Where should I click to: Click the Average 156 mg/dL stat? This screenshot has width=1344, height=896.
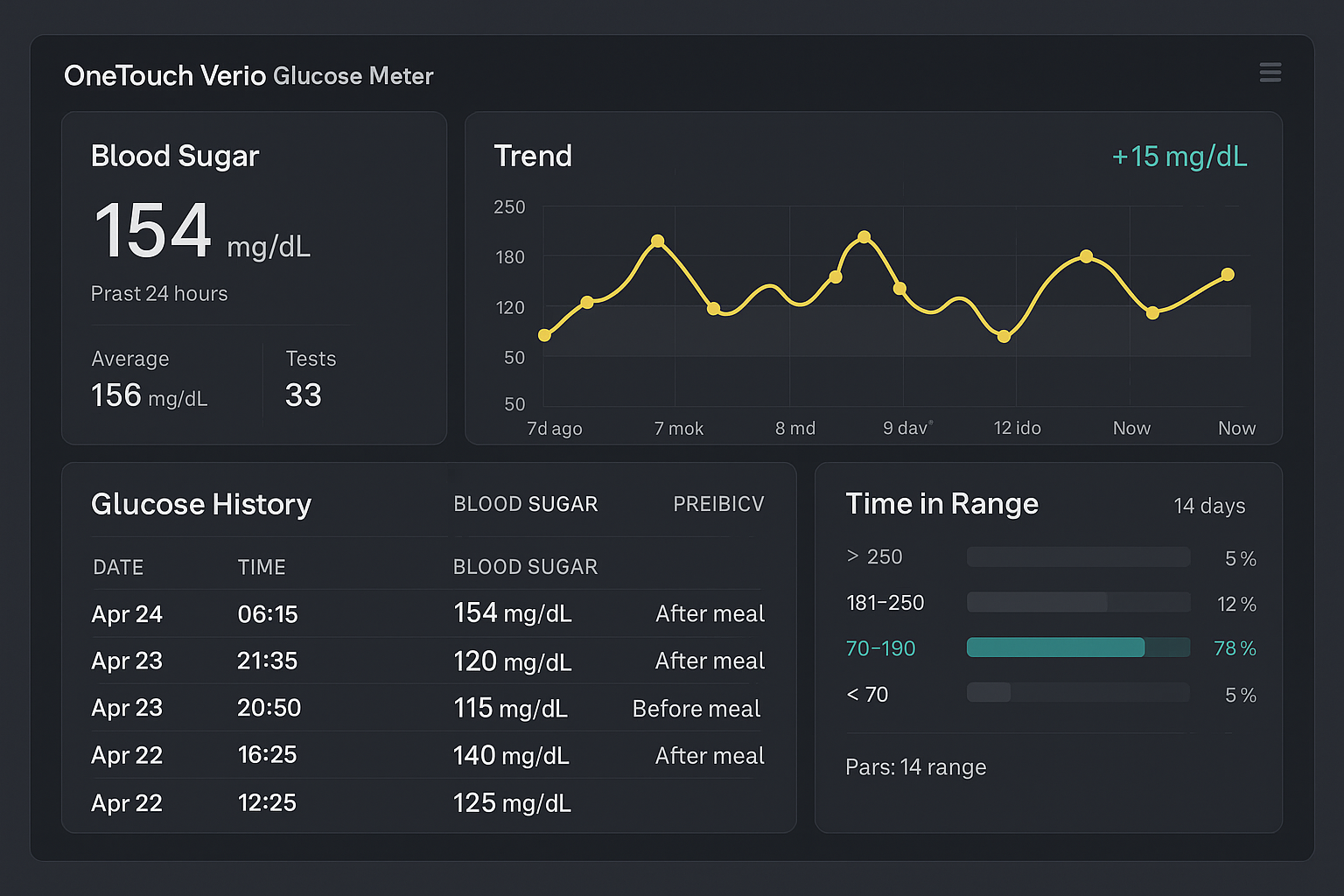[149, 378]
